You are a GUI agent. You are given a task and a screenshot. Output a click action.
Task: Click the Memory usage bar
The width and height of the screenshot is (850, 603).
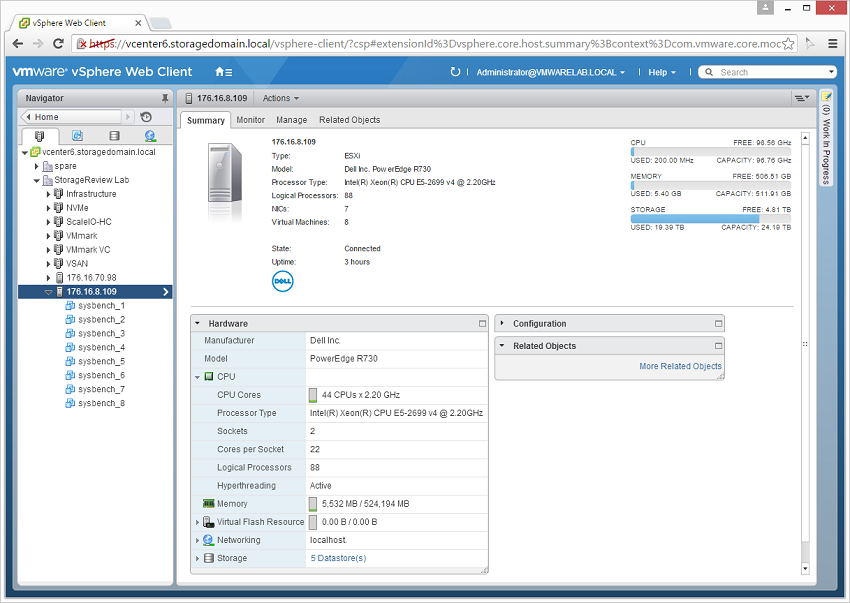(x=710, y=185)
